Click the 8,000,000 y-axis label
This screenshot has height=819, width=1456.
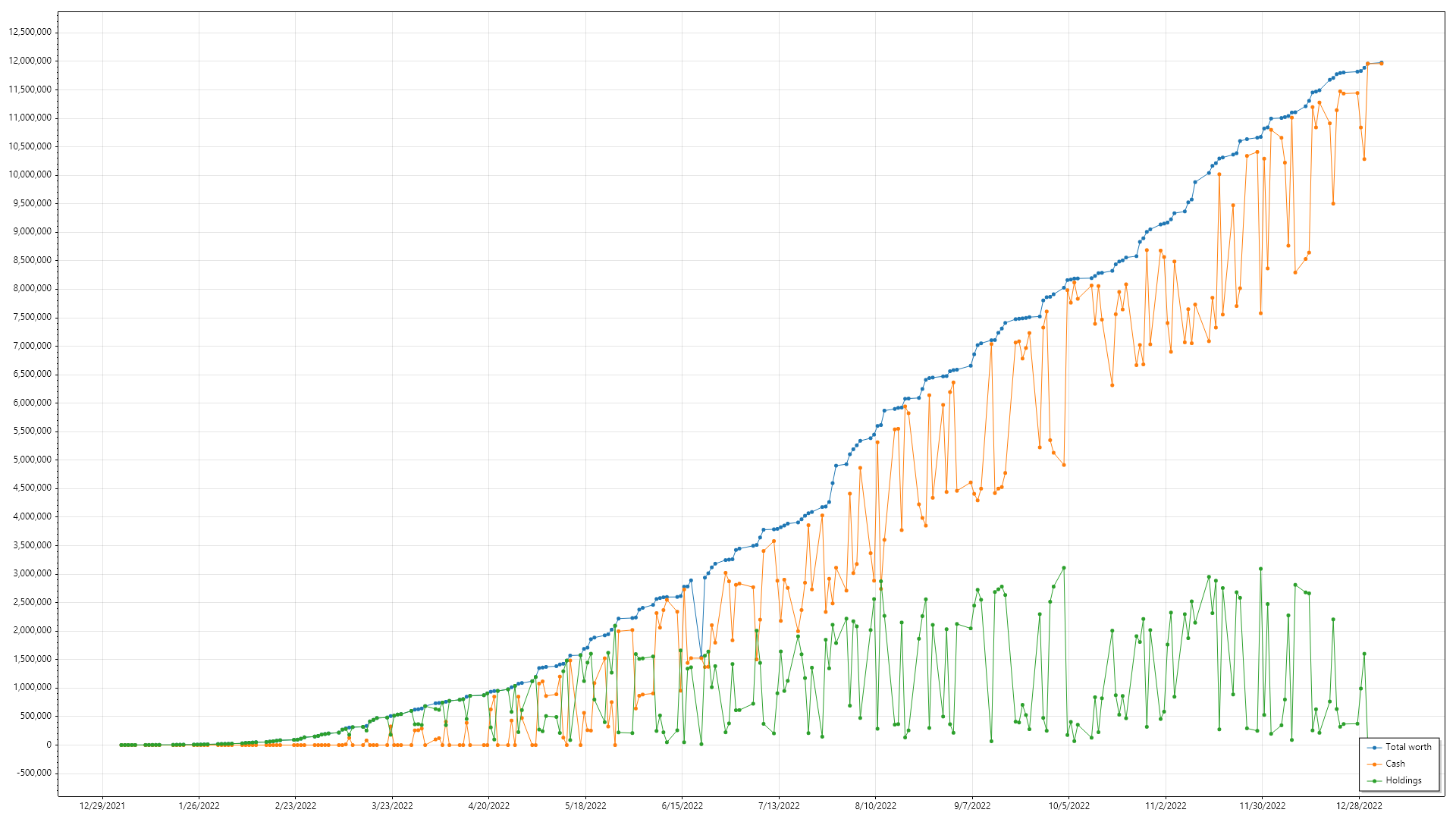pos(33,288)
